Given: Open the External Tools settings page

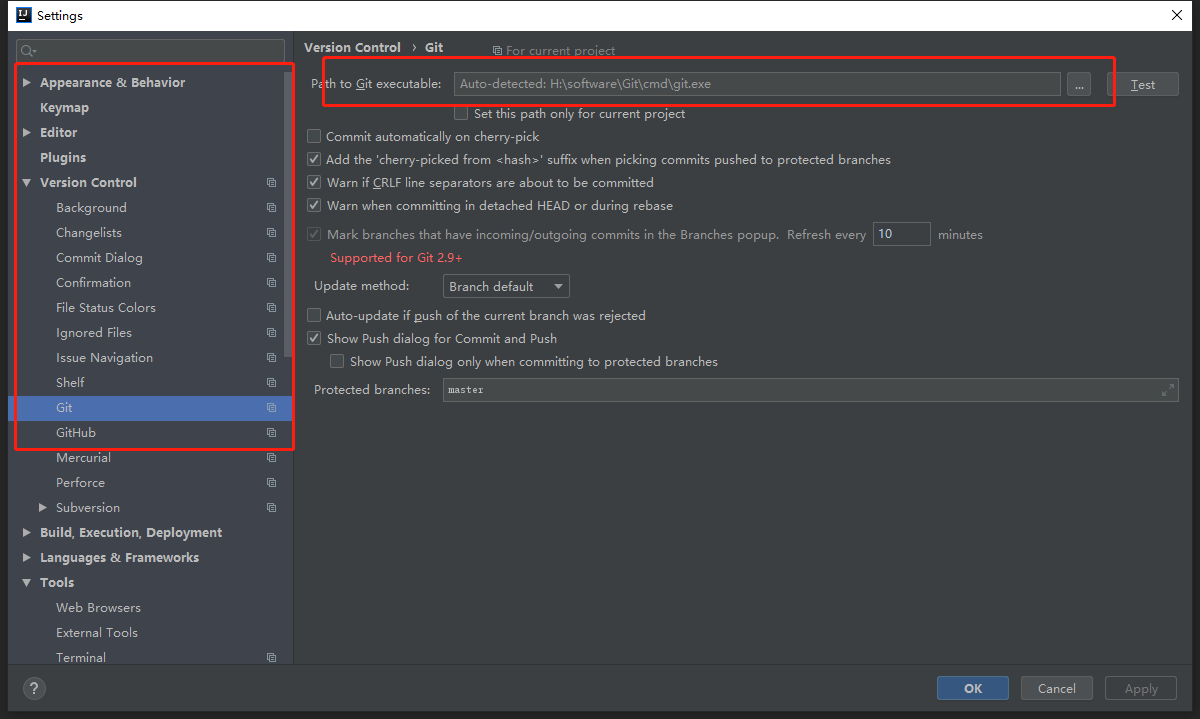Looking at the screenshot, I should 97,632.
